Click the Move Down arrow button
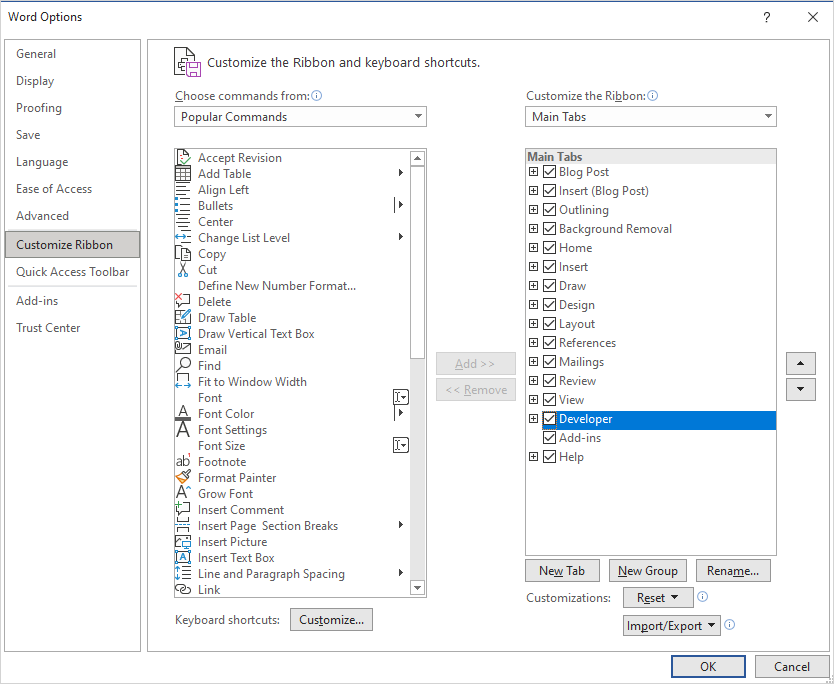 pyautogui.click(x=801, y=389)
